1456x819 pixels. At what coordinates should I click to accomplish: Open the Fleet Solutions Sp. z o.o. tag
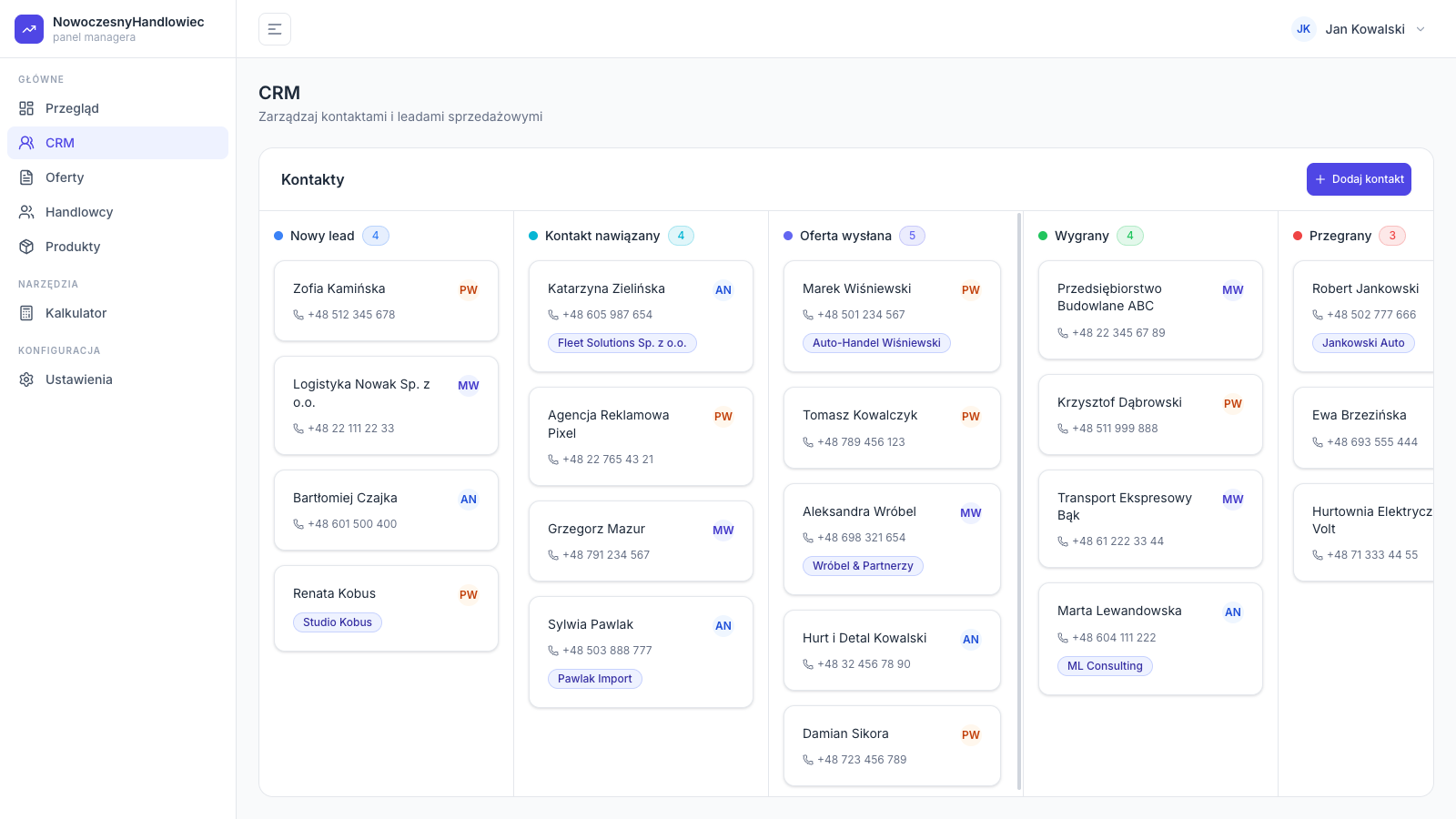(x=622, y=343)
